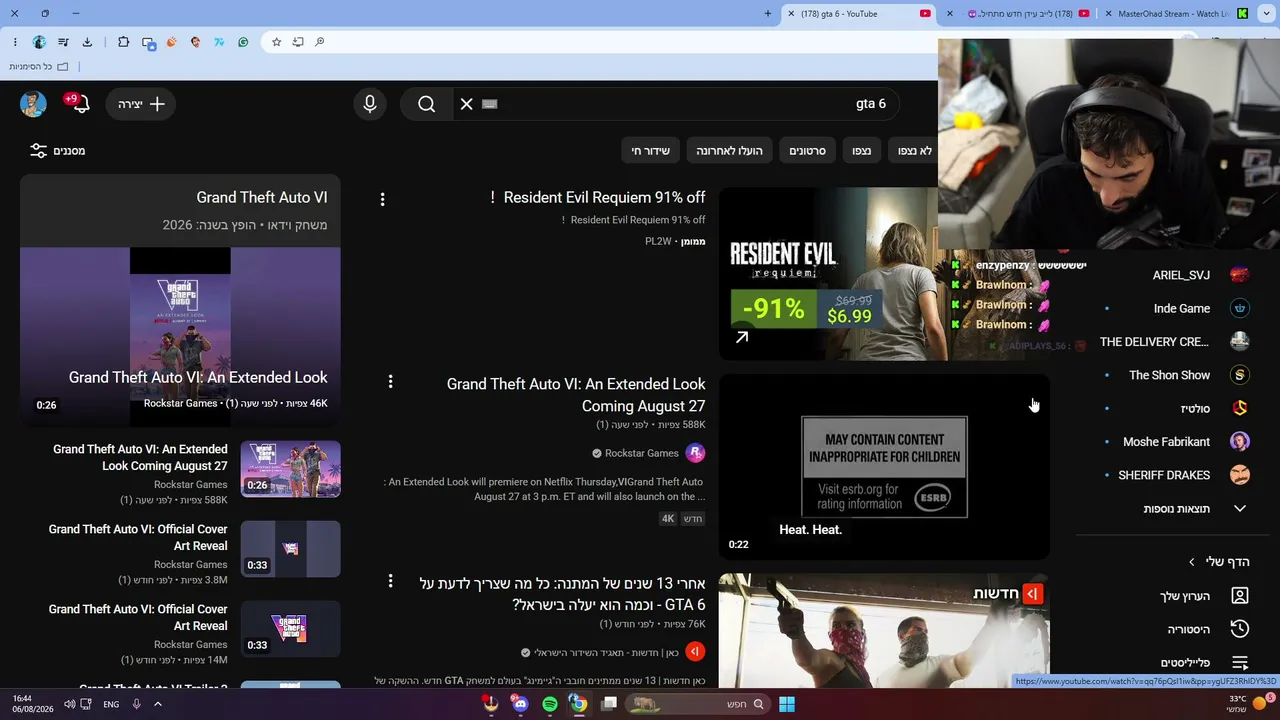Click the green Grammarly extension icon
The width and height of the screenshot is (1280, 720).
pyautogui.click(x=243, y=42)
